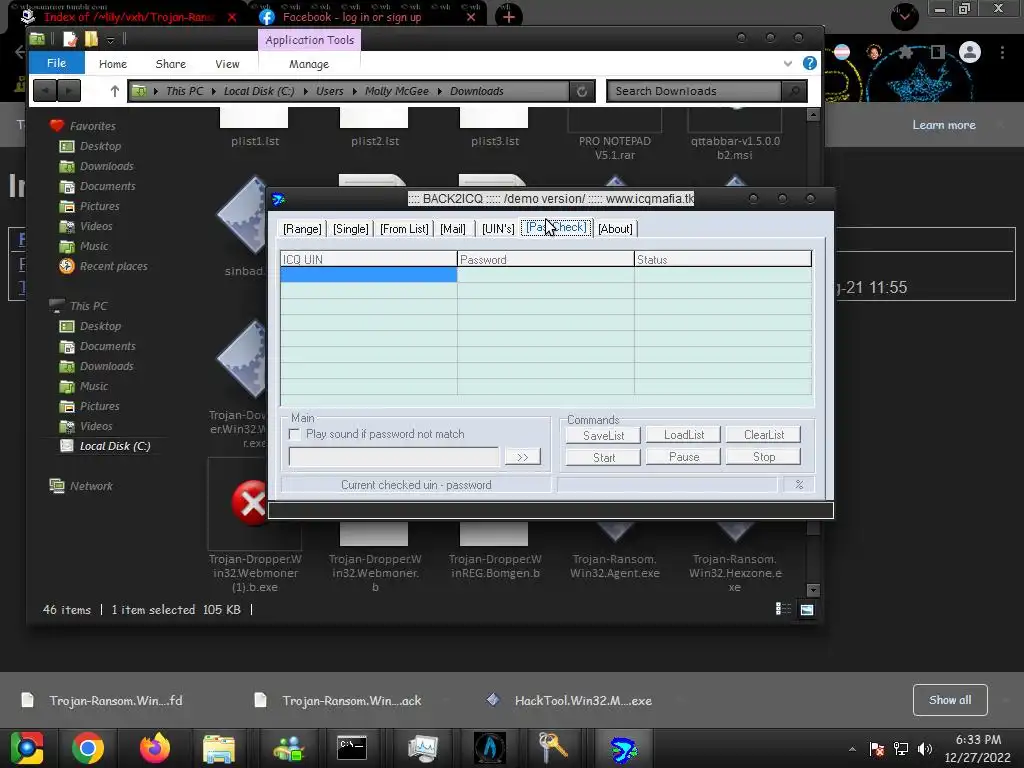This screenshot has height=768, width=1024.
Task: Switch Explorer to large icons view
Action: pyautogui.click(x=807, y=609)
